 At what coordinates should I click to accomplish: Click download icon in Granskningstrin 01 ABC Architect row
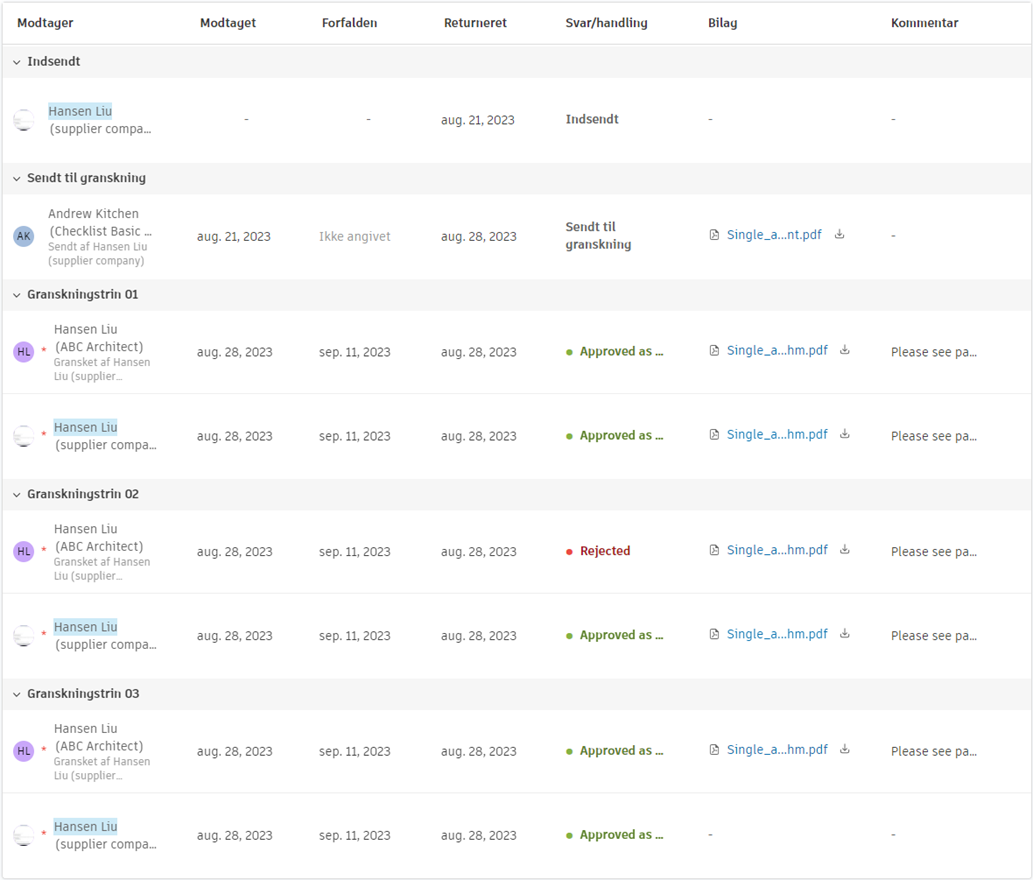point(844,351)
